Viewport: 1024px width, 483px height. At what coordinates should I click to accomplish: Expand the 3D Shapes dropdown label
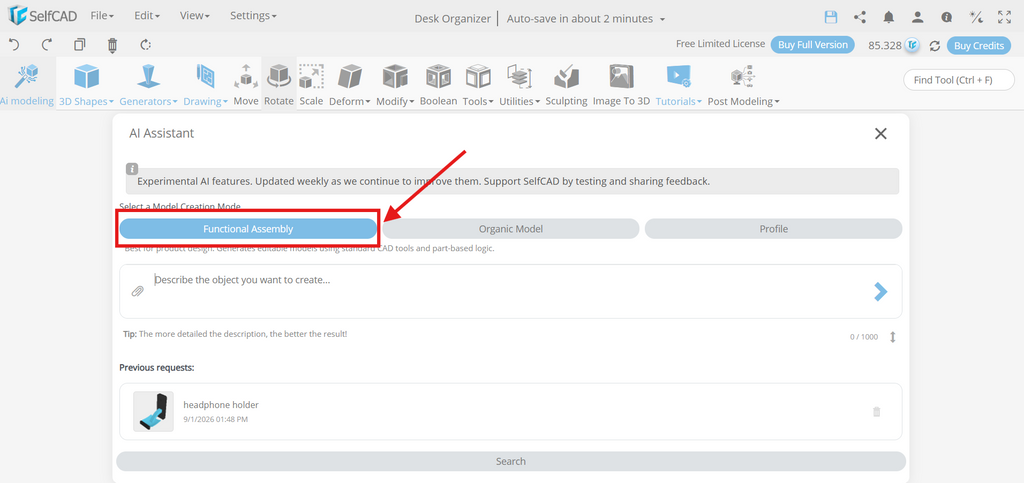(86, 101)
